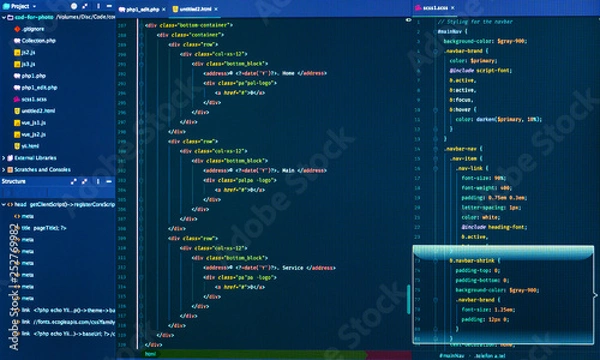The width and height of the screenshot is (600, 360).
Task: Click the Sass icon beside scss1.scss in the tree
Action: [17, 99]
